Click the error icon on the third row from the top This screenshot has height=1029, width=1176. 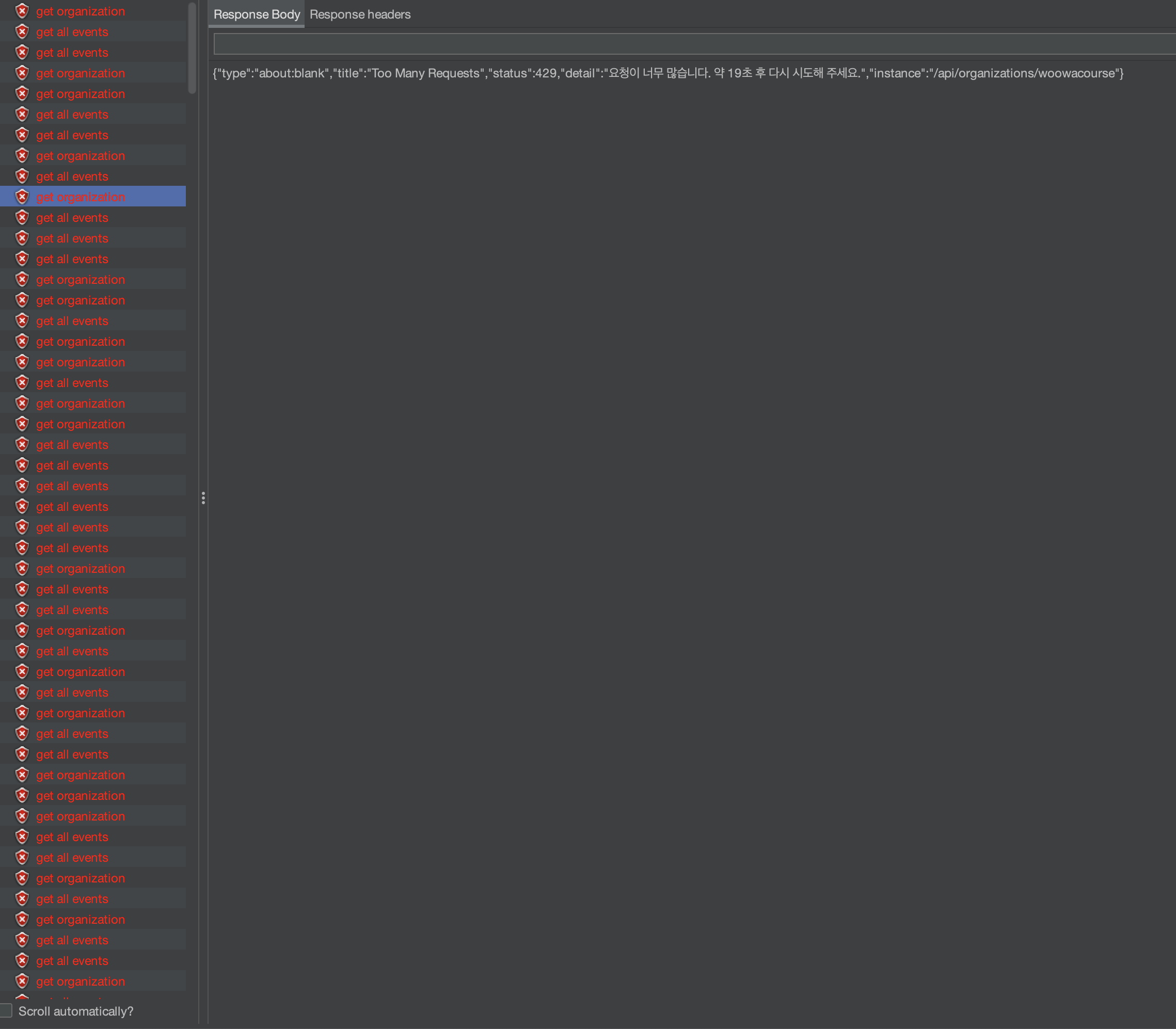pyautogui.click(x=22, y=53)
